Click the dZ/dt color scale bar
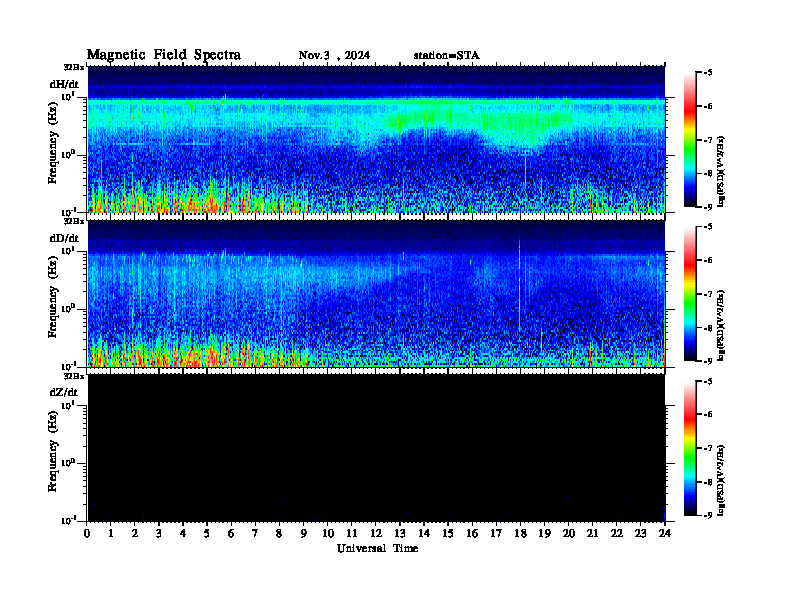The height and width of the screenshot is (612, 792). 690,448
